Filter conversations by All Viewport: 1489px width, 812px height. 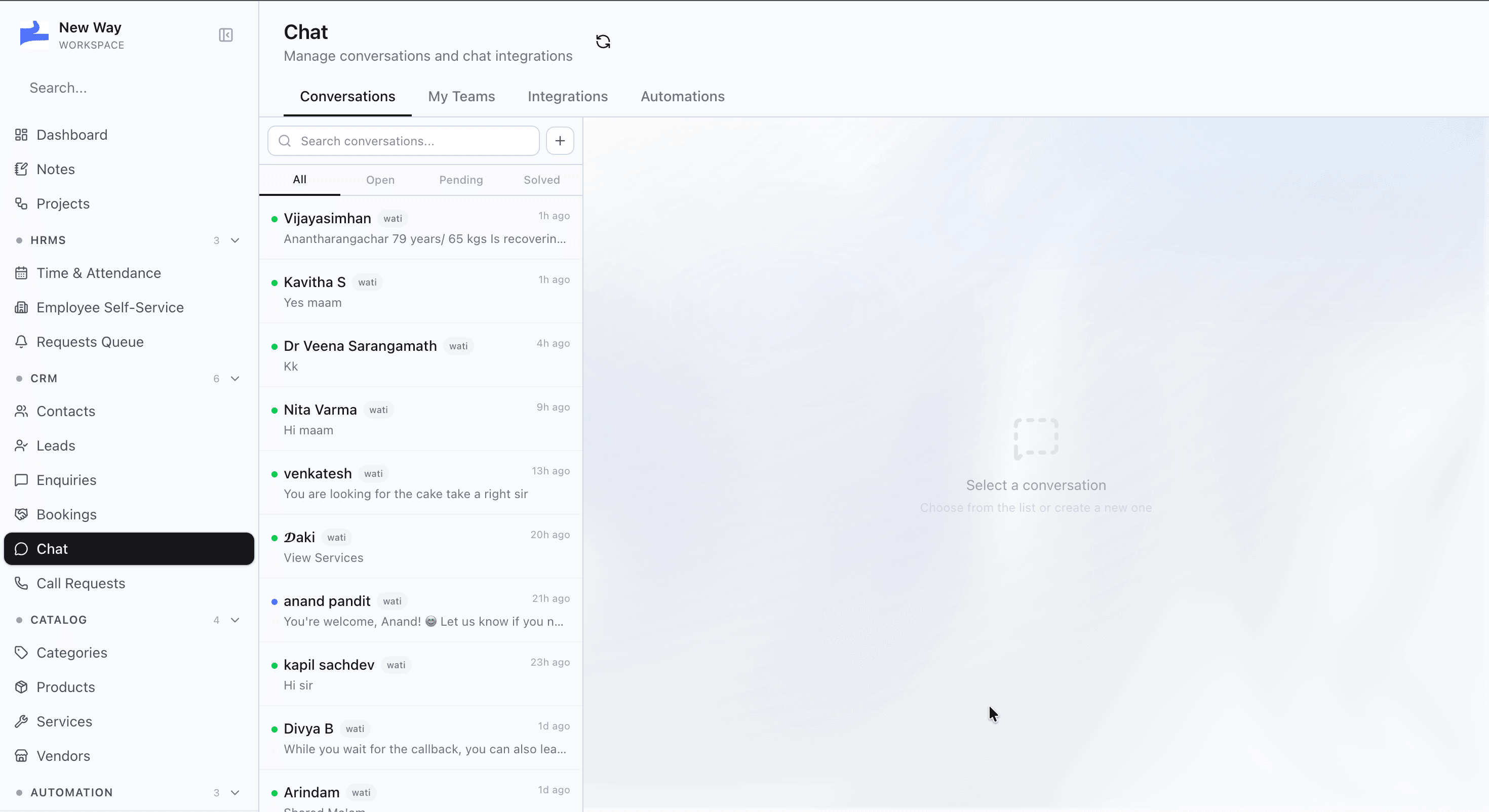point(299,180)
